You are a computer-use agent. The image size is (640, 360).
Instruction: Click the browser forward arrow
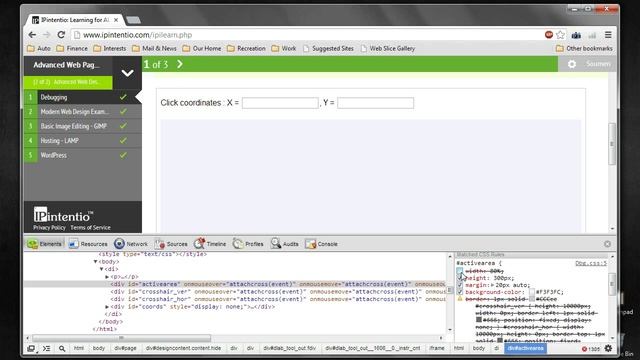[47, 35]
